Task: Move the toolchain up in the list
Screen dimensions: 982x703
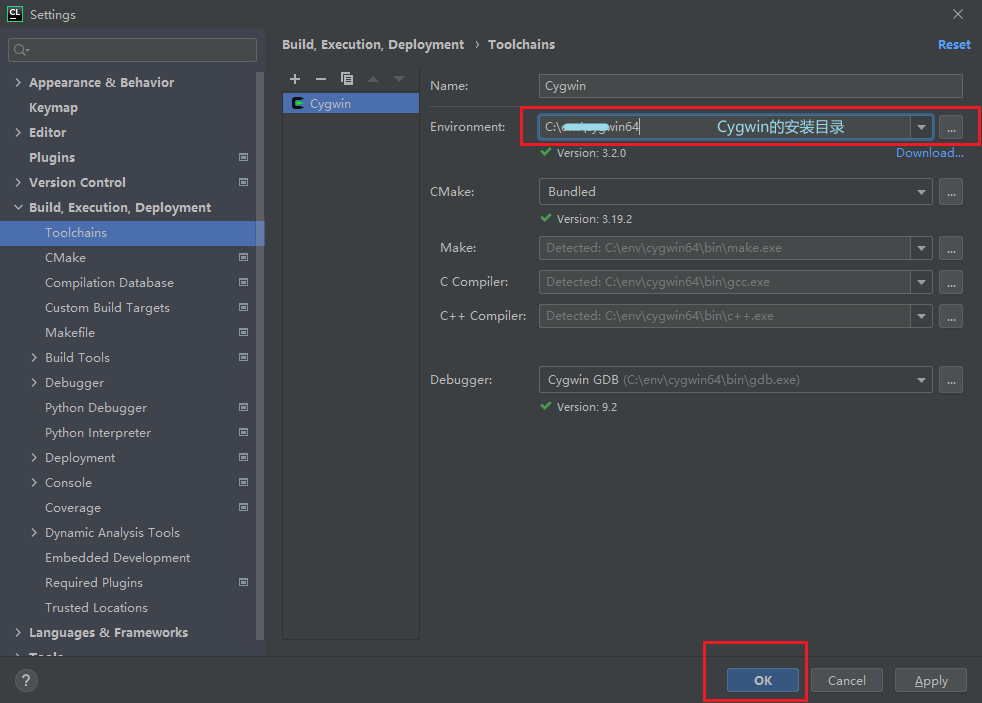Action: [373, 79]
